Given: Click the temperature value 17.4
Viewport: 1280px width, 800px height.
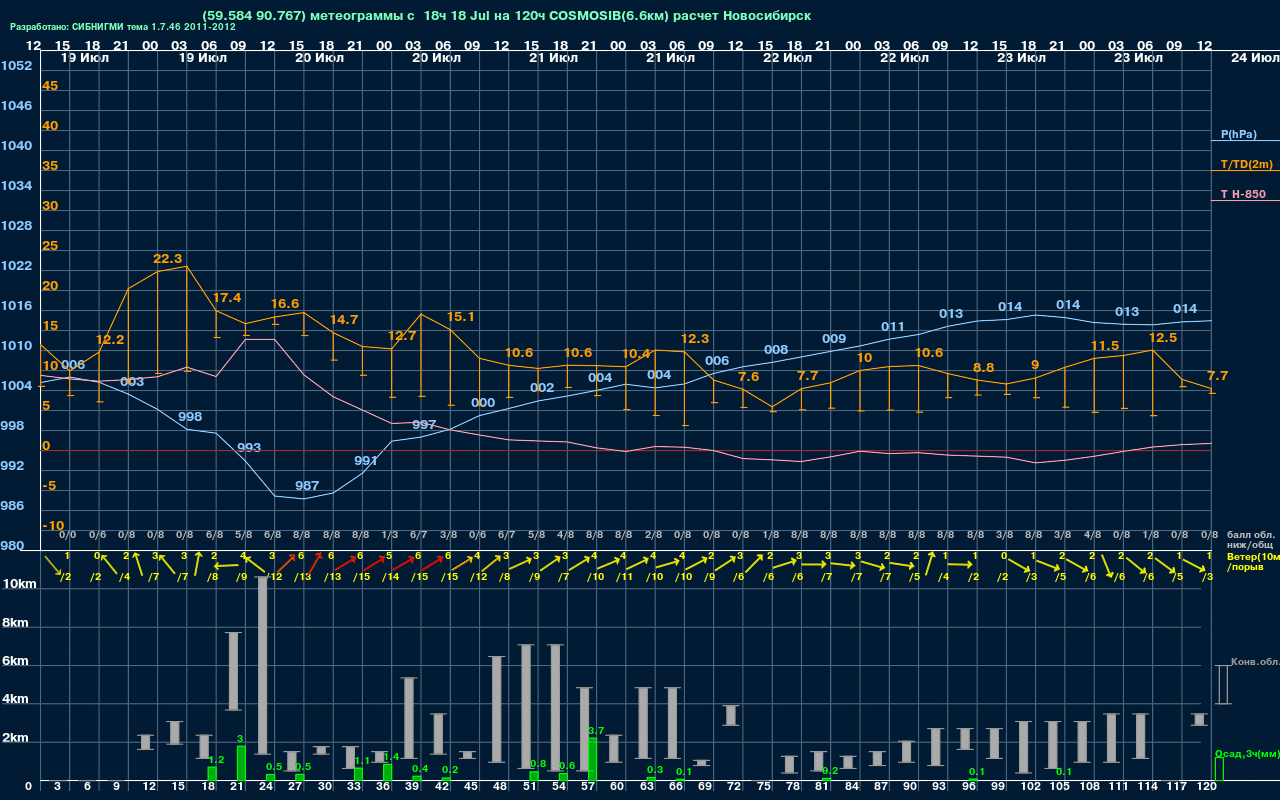Looking at the screenshot, I should tap(227, 297).
